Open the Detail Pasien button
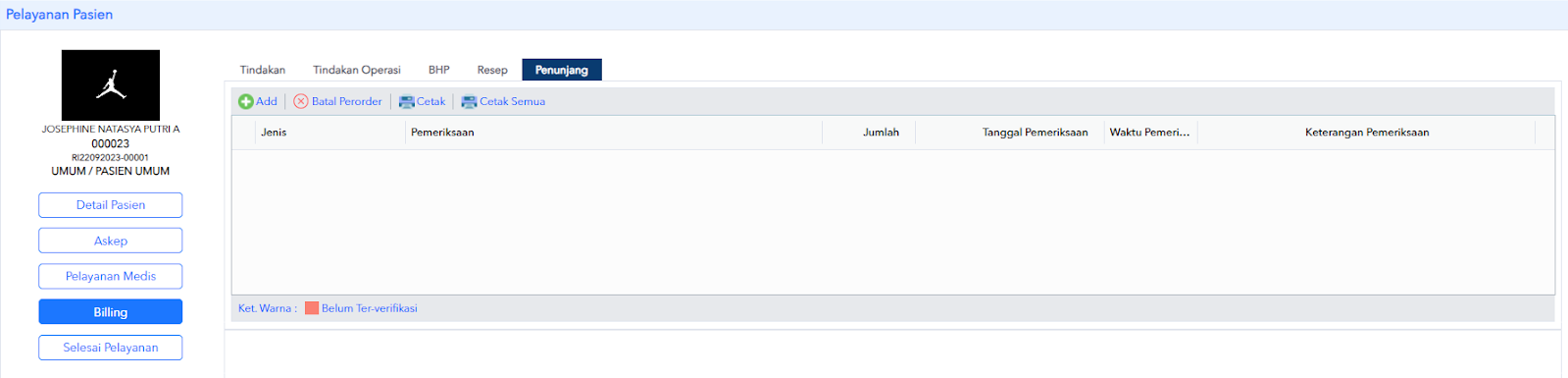 (x=111, y=205)
